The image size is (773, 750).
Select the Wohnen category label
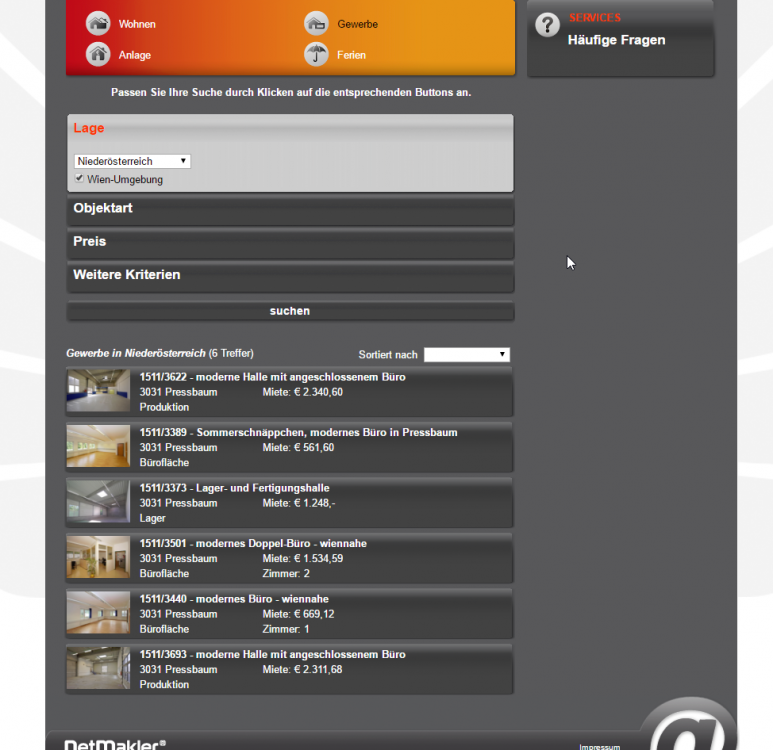137,24
